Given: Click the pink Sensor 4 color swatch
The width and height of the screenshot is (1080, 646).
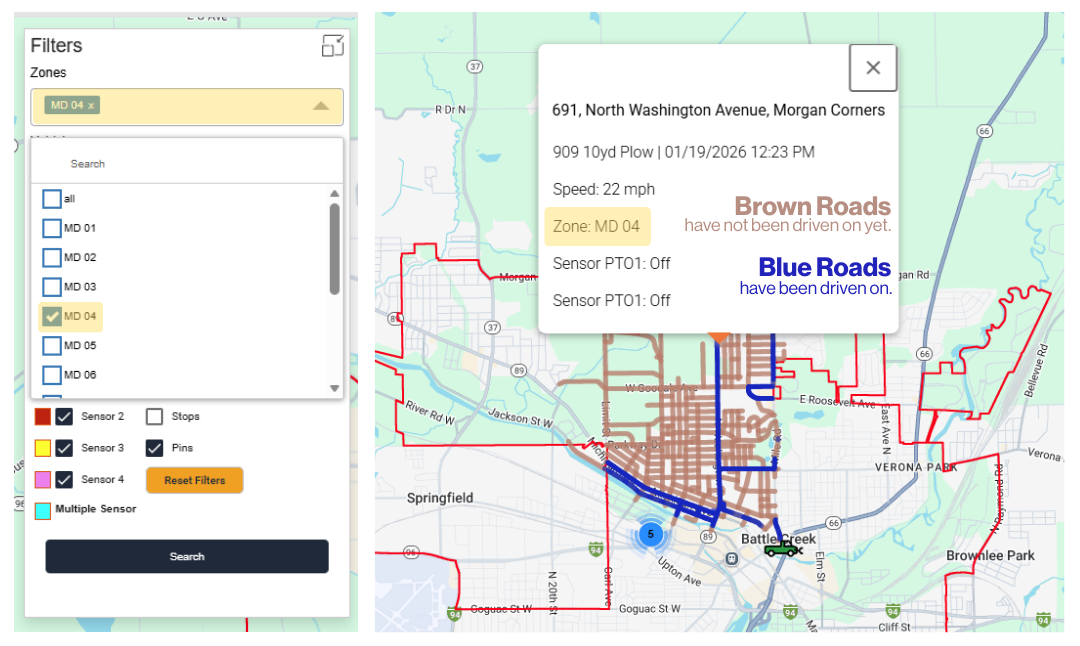Looking at the screenshot, I should 43,480.
